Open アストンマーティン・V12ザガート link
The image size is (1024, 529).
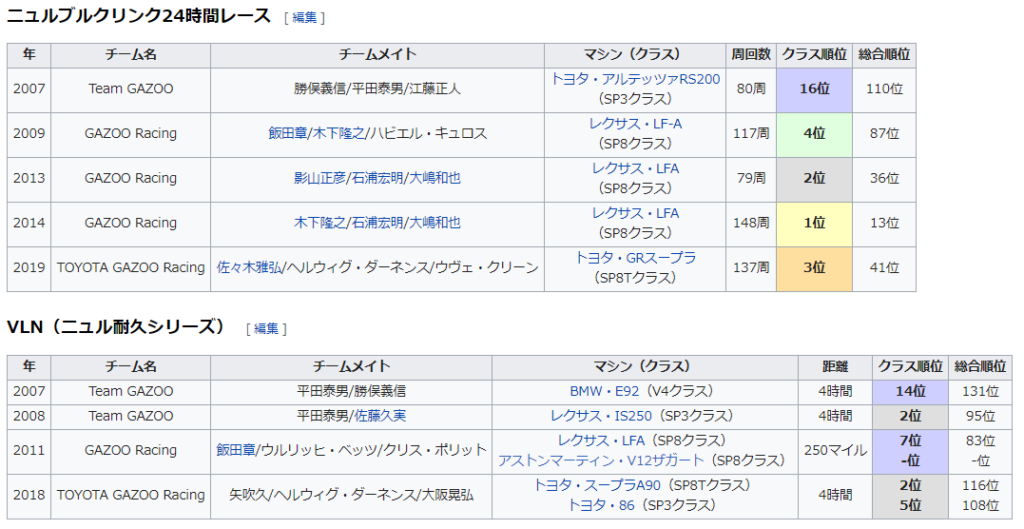(x=601, y=460)
